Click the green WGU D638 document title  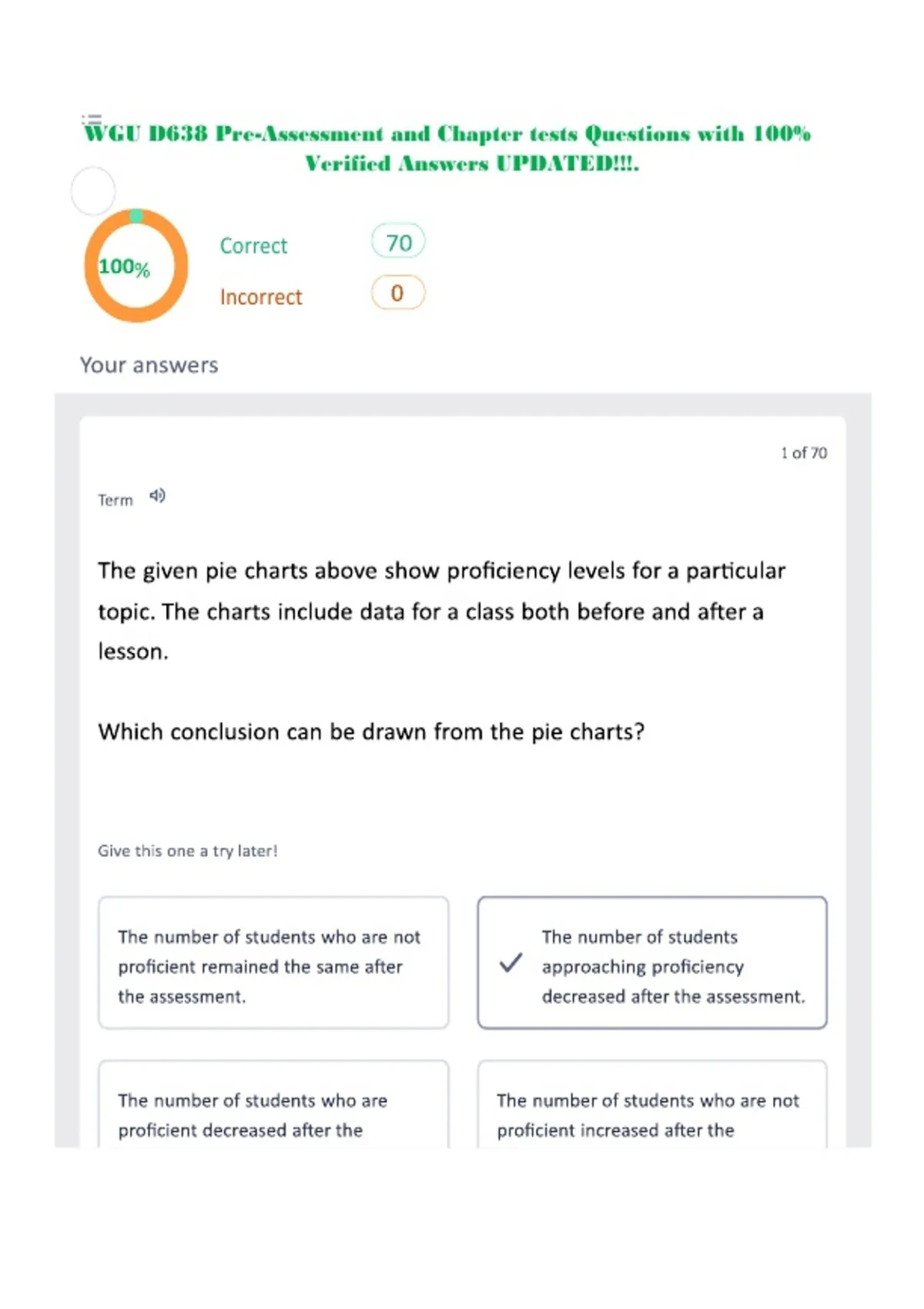pyautogui.click(x=447, y=149)
